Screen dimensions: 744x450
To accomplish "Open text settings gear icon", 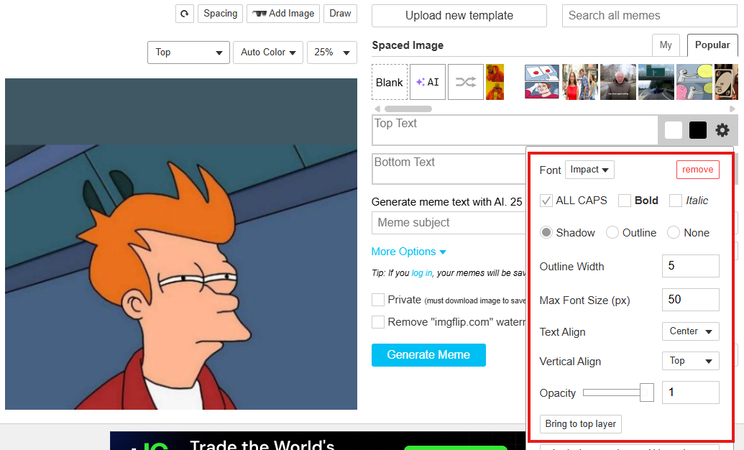I will point(722,130).
